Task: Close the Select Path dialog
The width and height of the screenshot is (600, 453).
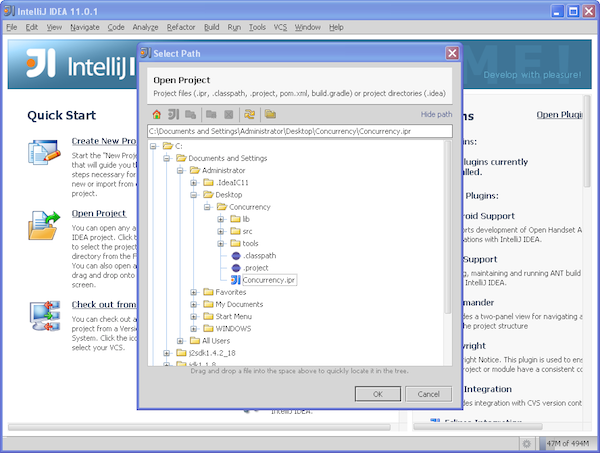Action: [452, 53]
